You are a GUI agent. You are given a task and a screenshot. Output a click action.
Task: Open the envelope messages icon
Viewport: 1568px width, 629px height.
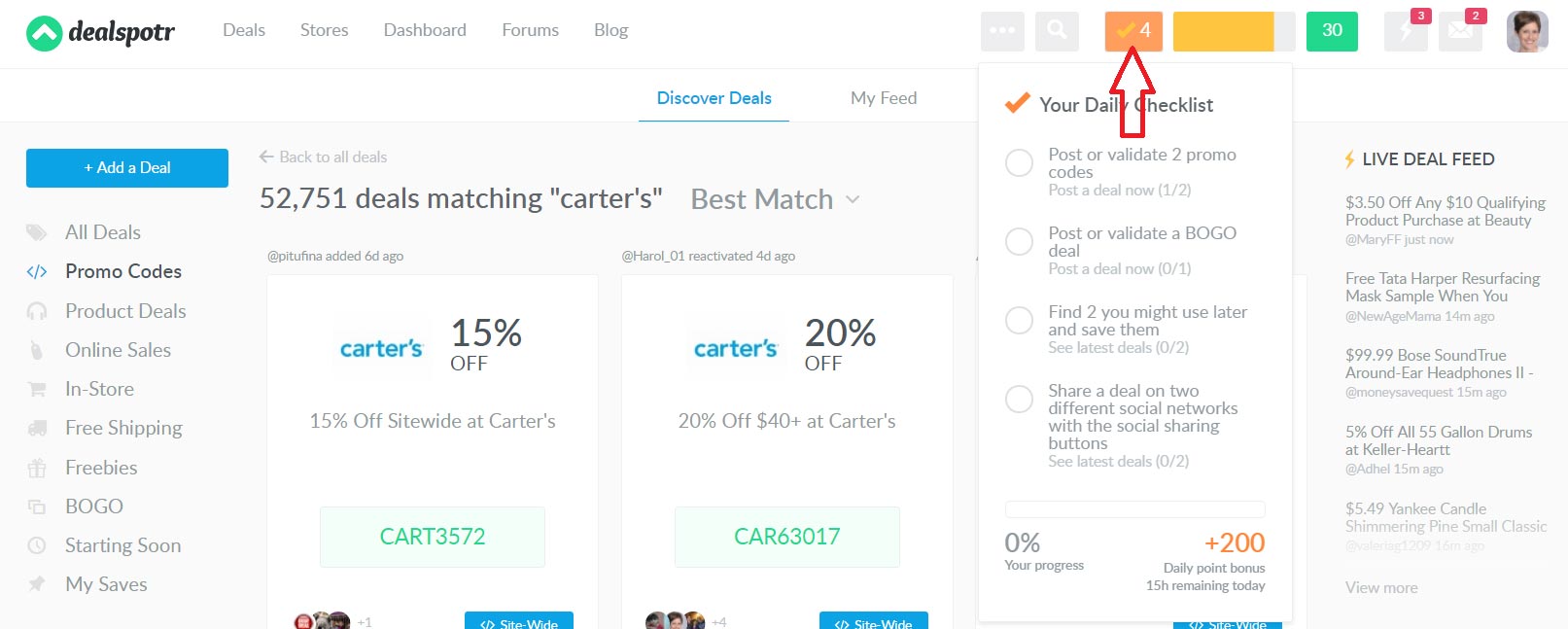pyautogui.click(x=1460, y=31)
